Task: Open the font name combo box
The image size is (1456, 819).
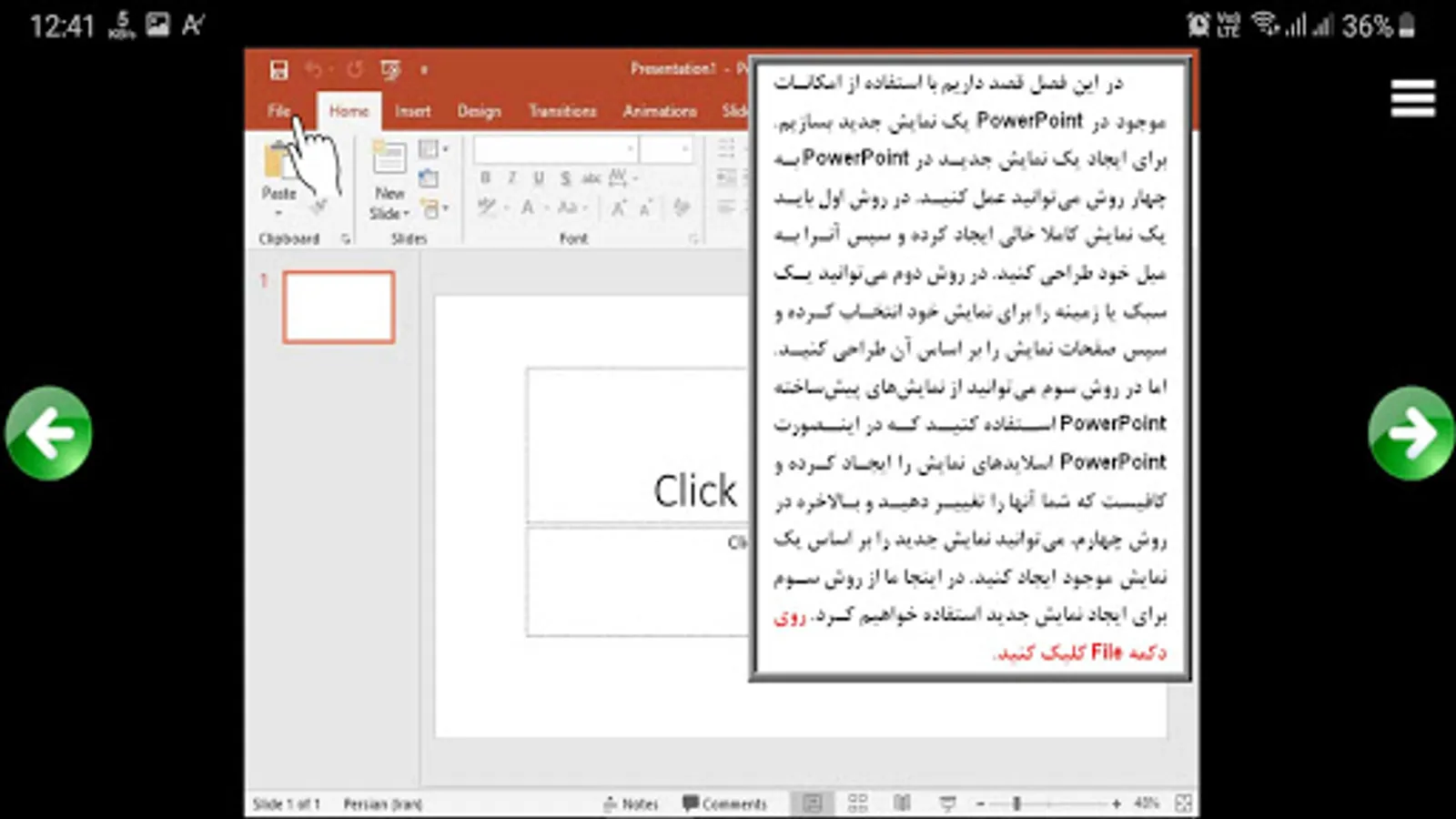Action: click(555, 148)
